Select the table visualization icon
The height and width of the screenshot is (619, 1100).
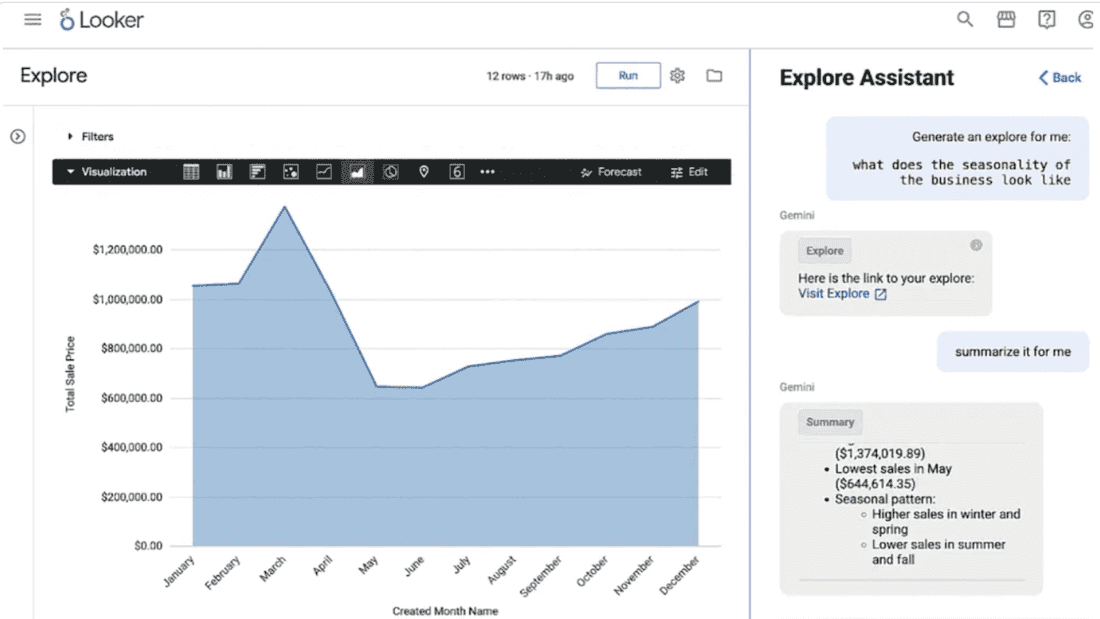click(x=192, y=172)
